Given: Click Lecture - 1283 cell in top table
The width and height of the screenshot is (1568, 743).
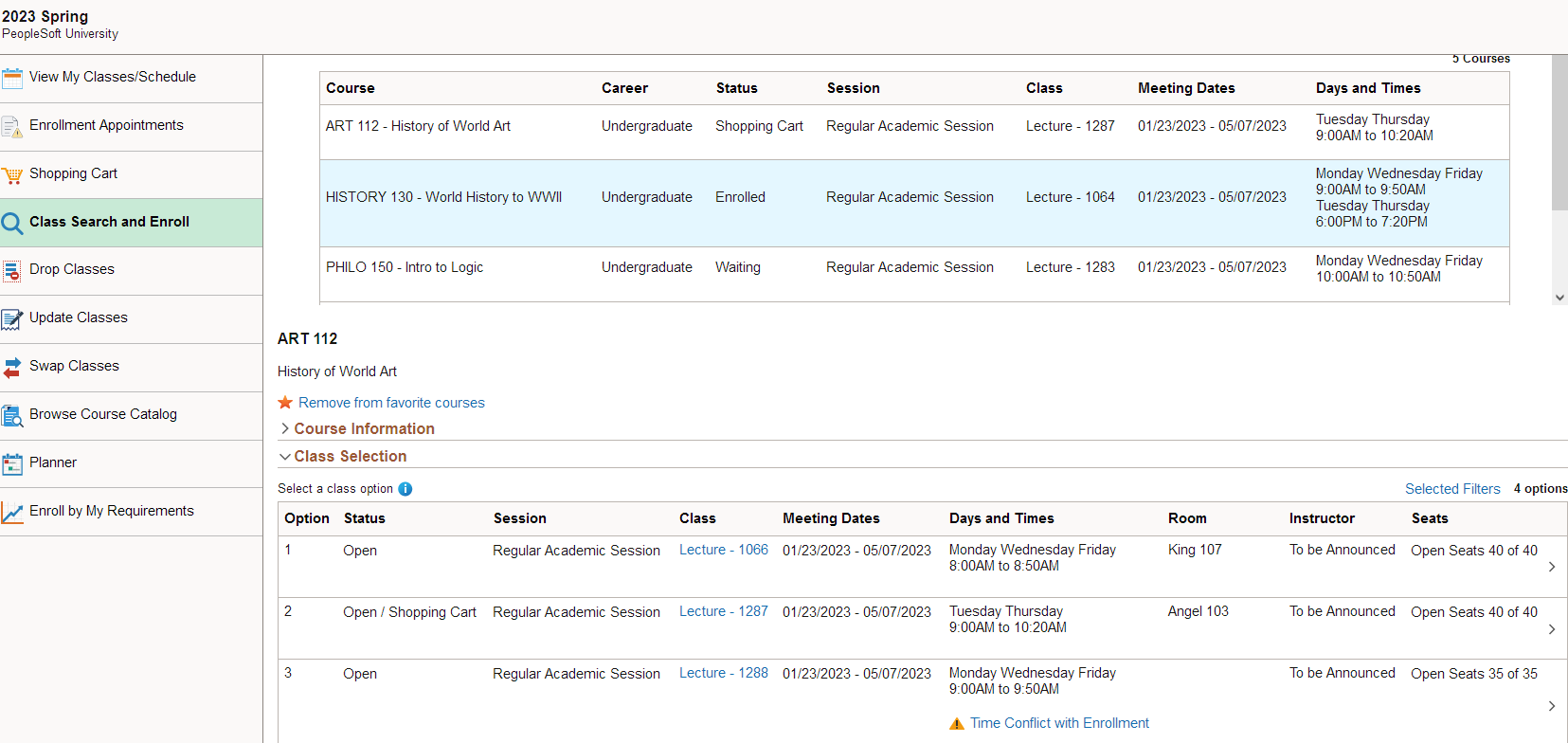Looking at the screenshot, I should point(1071,267).
